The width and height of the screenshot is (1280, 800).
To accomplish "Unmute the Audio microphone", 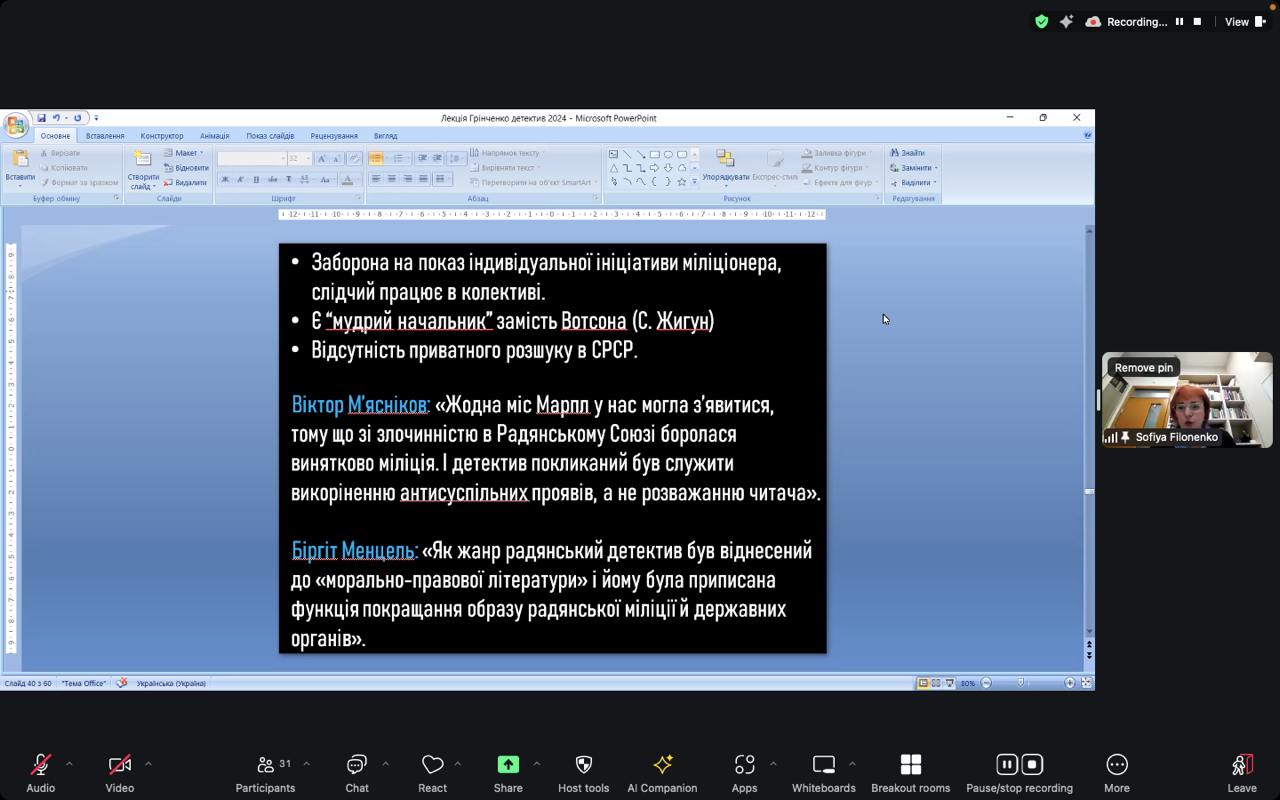I will pyautogui.click(x=41, y=765).
